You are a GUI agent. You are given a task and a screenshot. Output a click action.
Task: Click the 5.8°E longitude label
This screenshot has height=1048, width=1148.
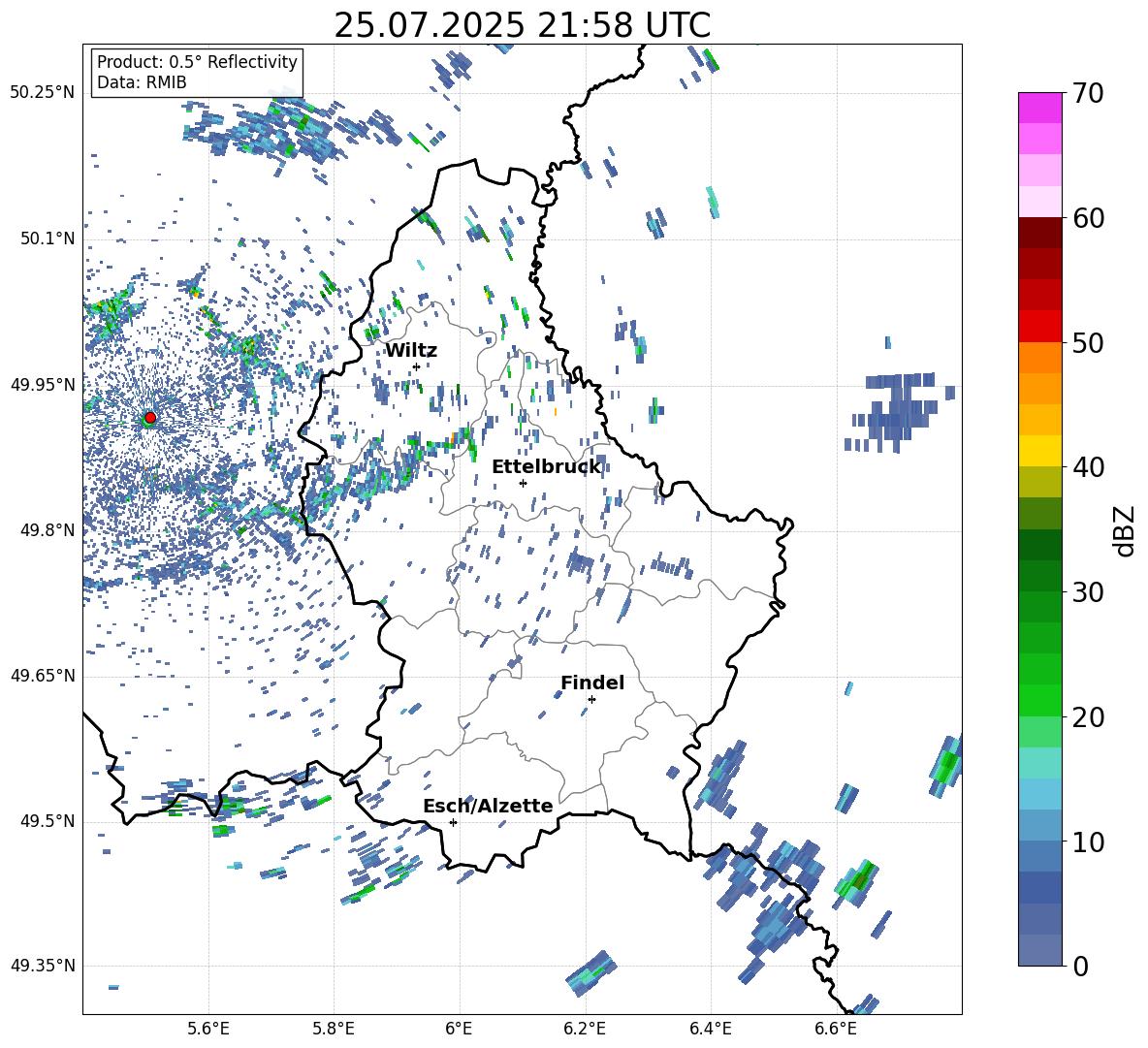click(x=334, y=1029)
